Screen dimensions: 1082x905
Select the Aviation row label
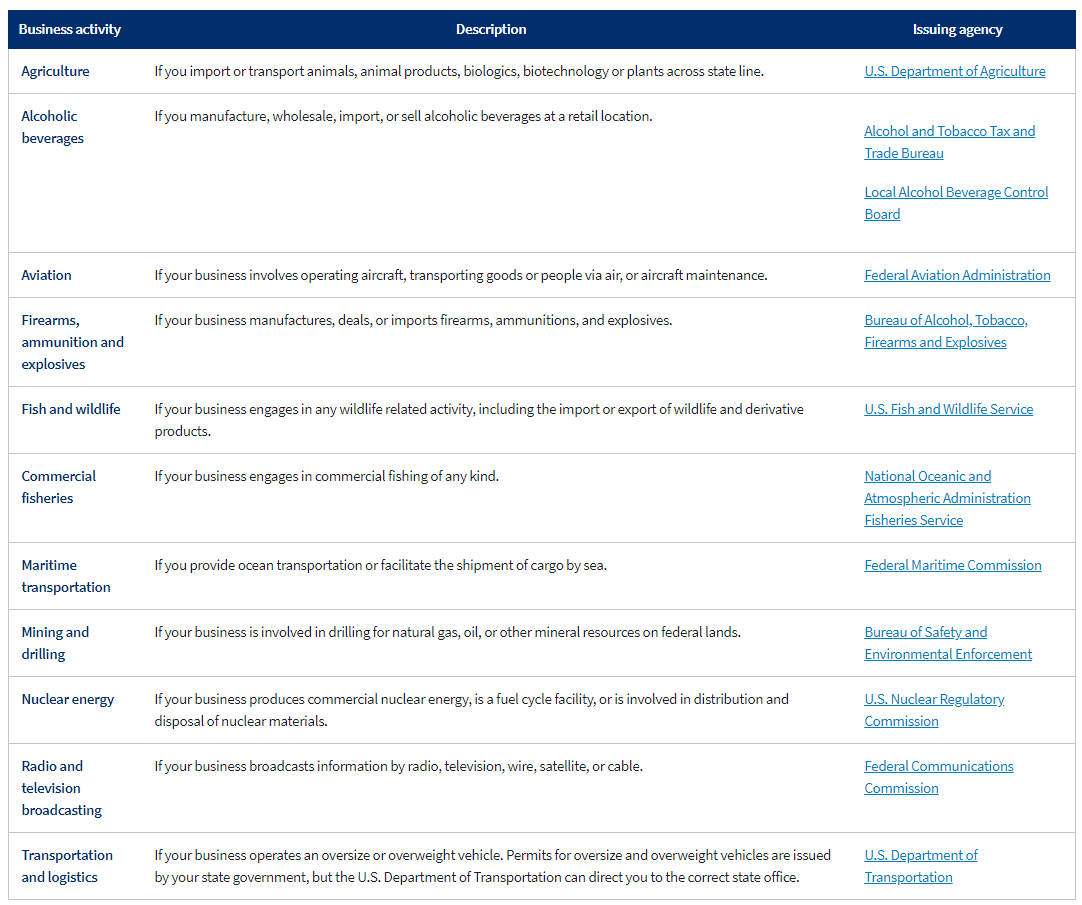[x=46, y=275]
